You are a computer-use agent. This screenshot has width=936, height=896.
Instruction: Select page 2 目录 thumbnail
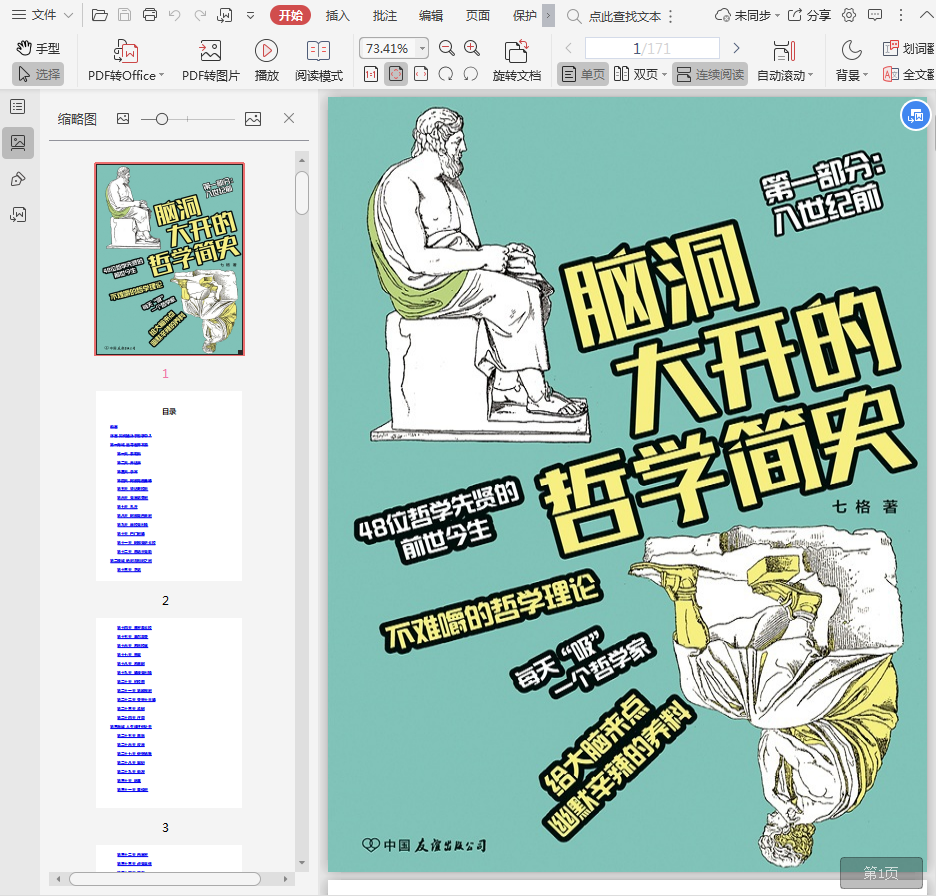click(x=169, y=486)
